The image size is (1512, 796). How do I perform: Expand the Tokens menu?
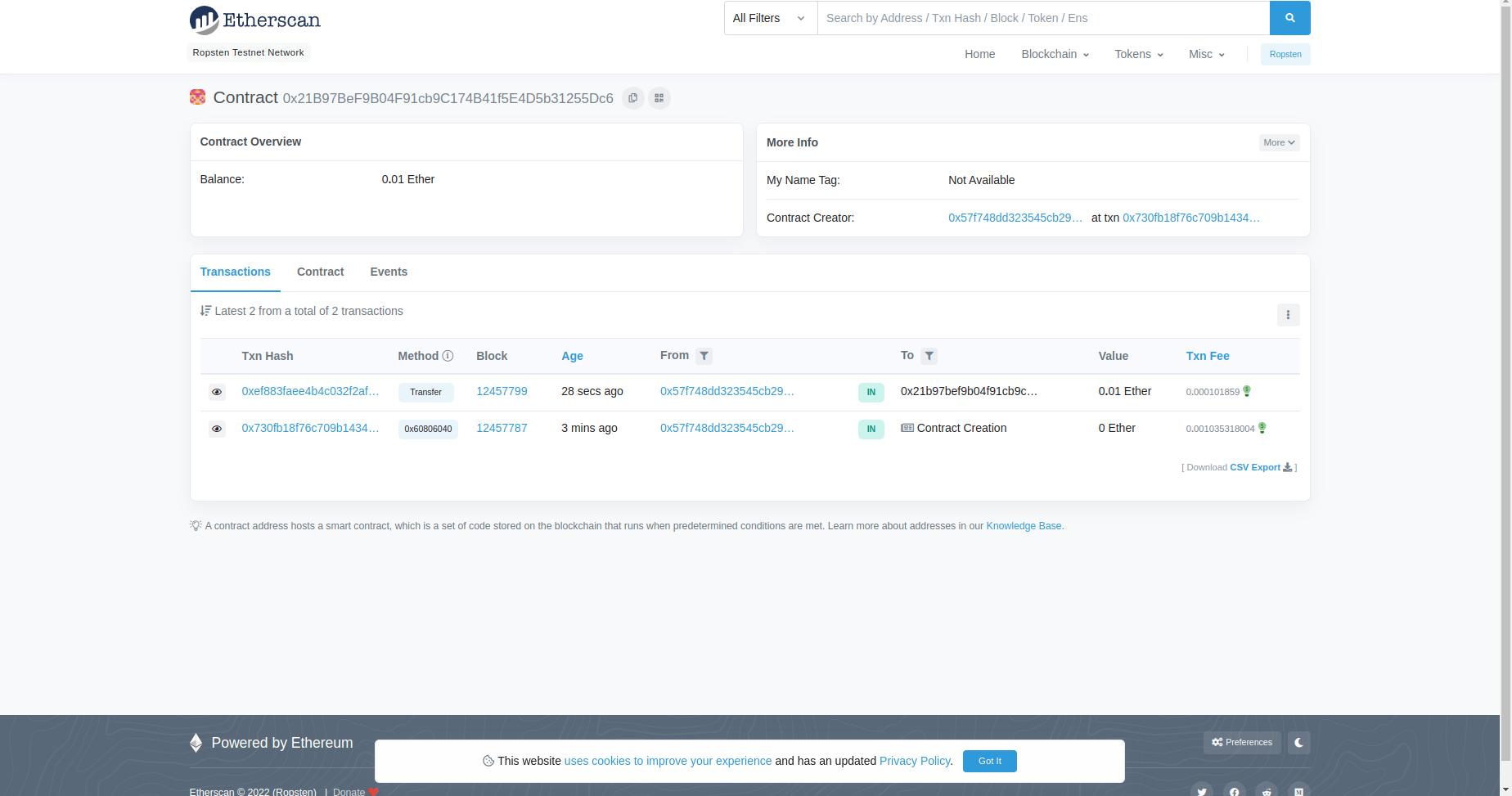(x=1139, y=54)
